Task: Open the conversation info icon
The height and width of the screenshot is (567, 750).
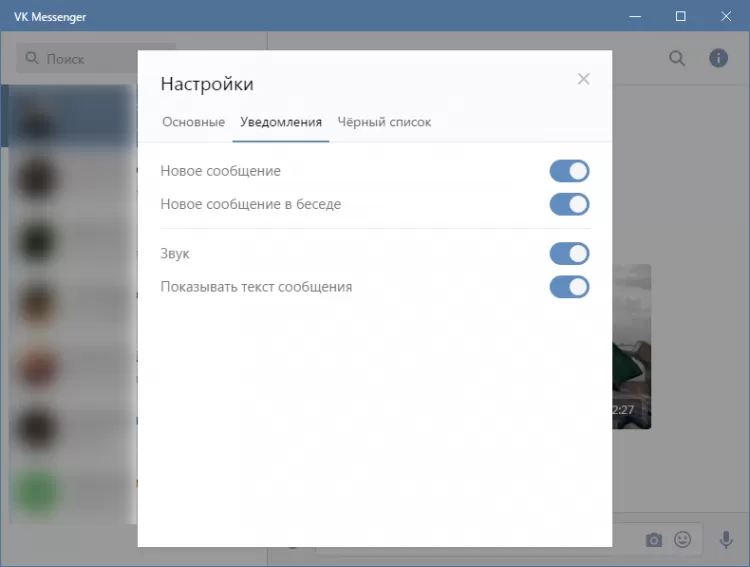Action: pos(718,58)
